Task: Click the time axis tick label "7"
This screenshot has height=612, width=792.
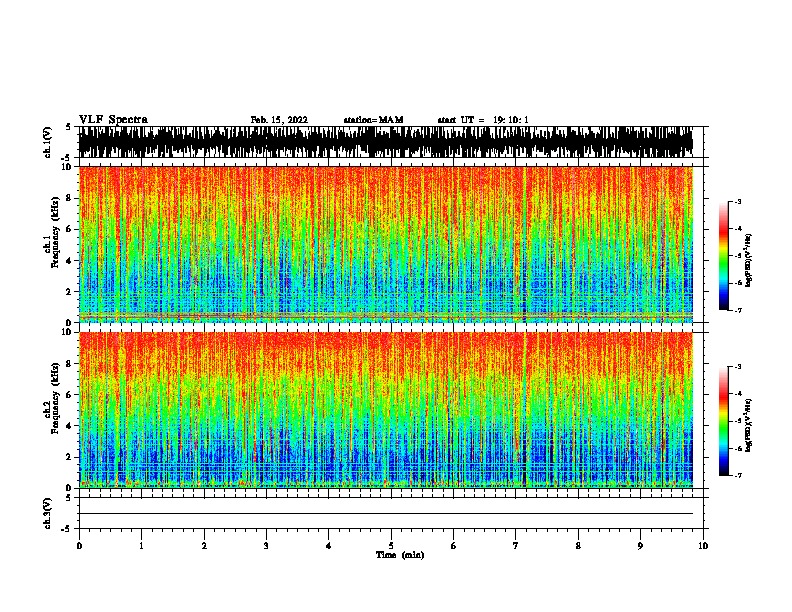Action: 516,546
